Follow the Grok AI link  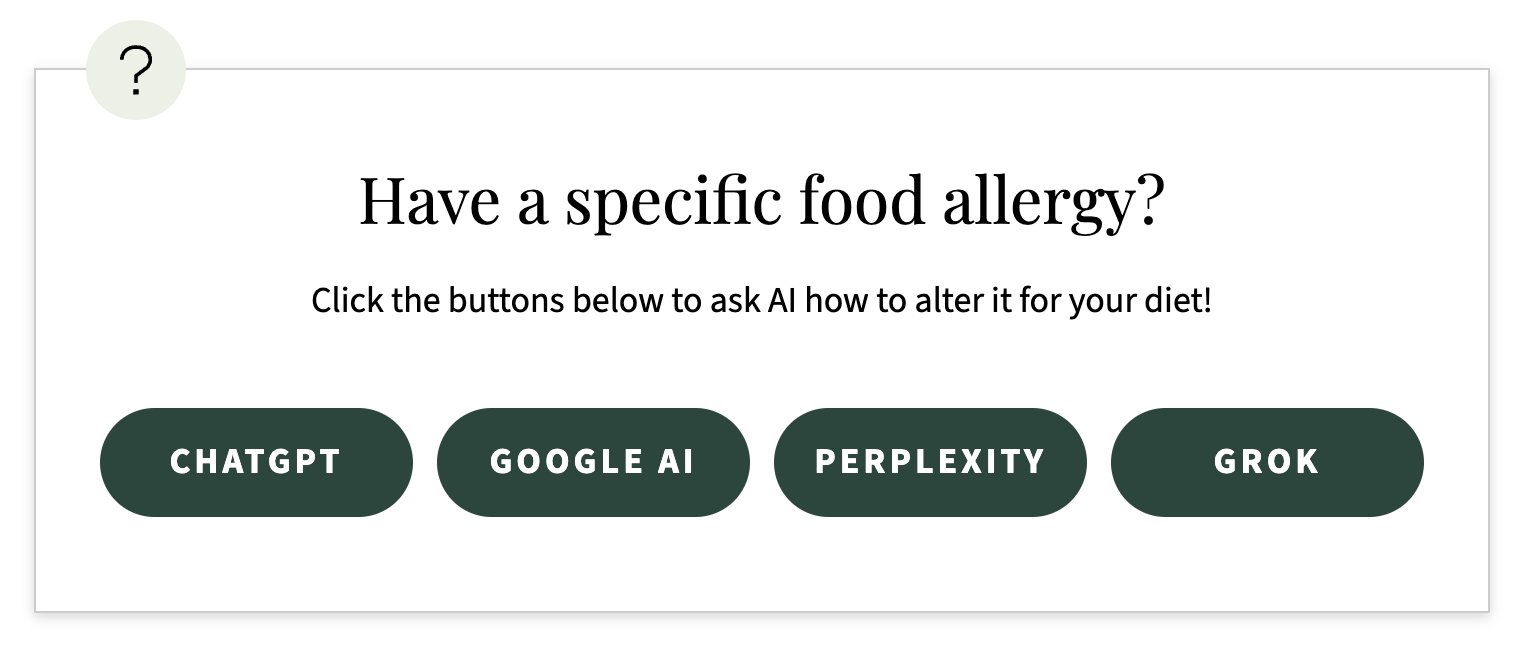click(1267, 462)
